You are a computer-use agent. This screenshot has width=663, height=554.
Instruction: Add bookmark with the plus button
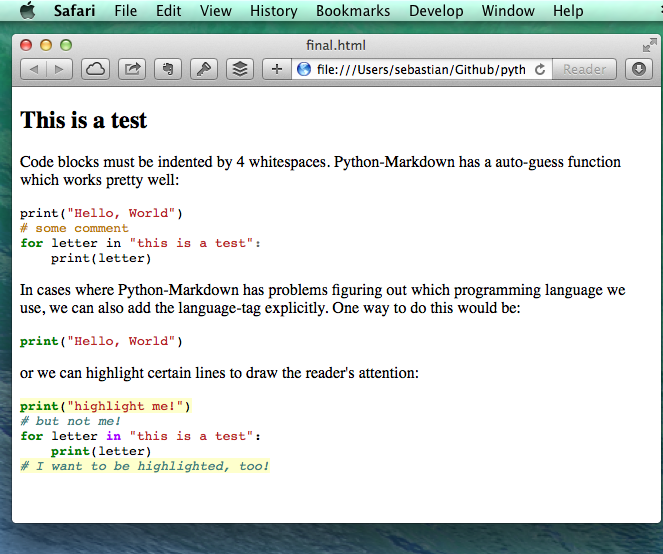pos(277,69)
